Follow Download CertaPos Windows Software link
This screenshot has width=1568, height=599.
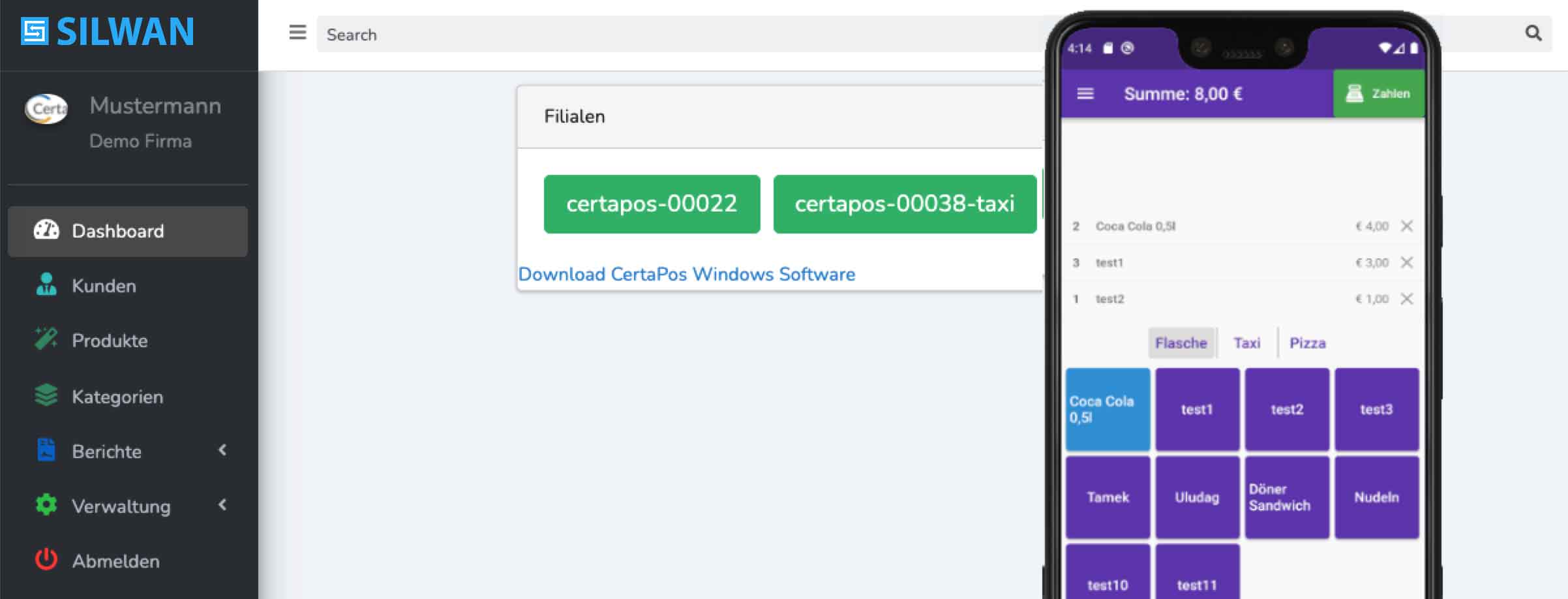pos(686,274)
